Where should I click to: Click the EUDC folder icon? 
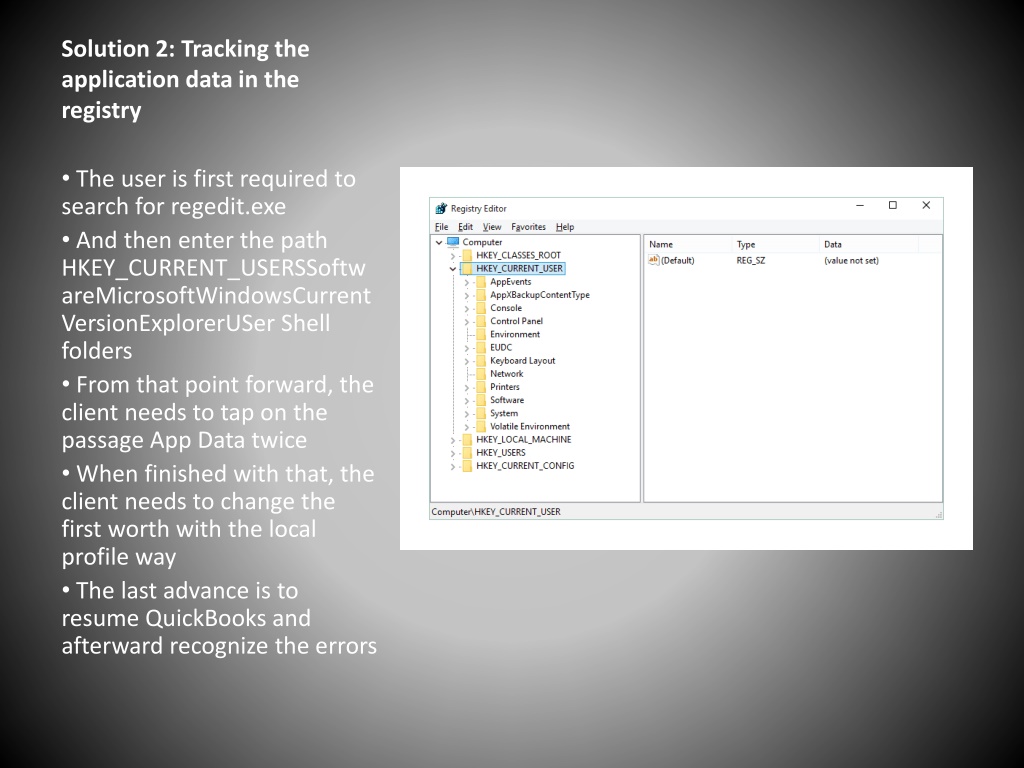point(481,347)
